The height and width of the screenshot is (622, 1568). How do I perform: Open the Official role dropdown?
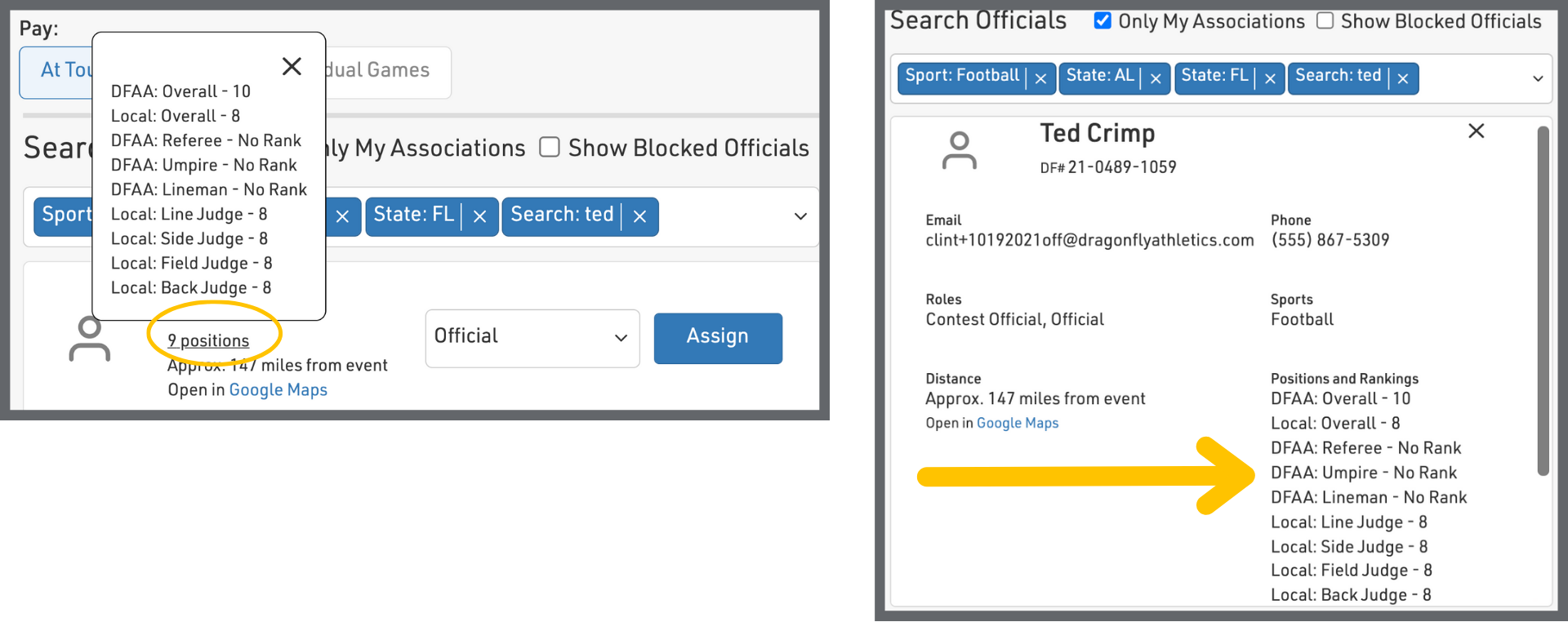532,337
